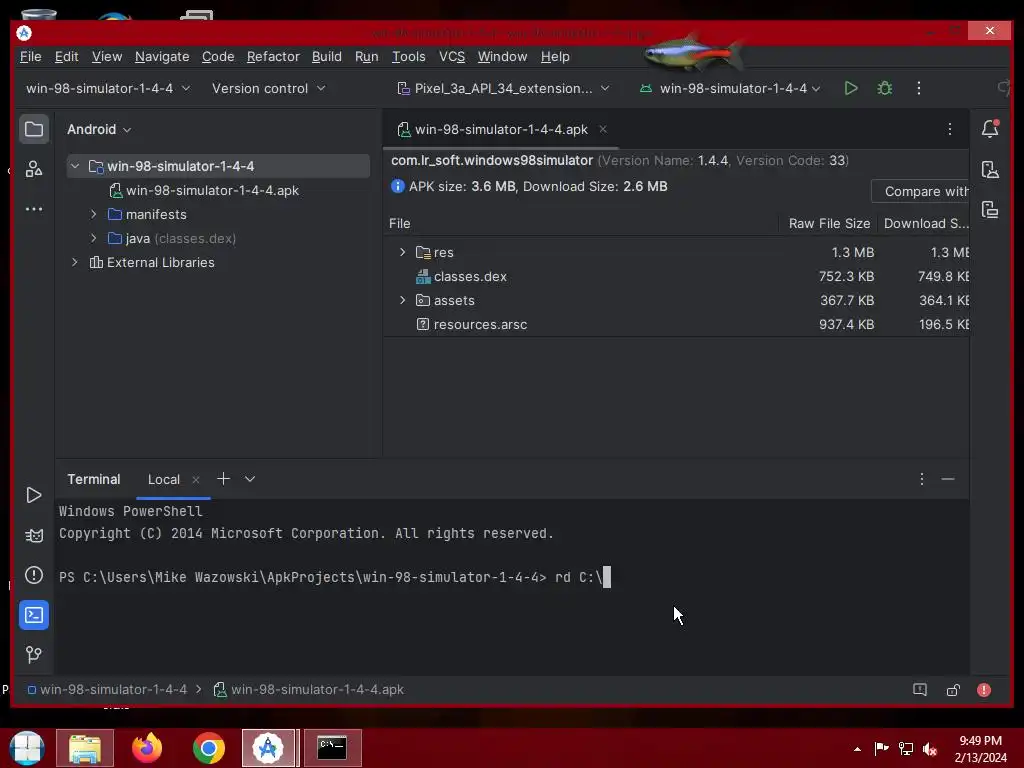Show hidden system tray icons arrow
This screenshot has height=768, width=1024.
857,748
